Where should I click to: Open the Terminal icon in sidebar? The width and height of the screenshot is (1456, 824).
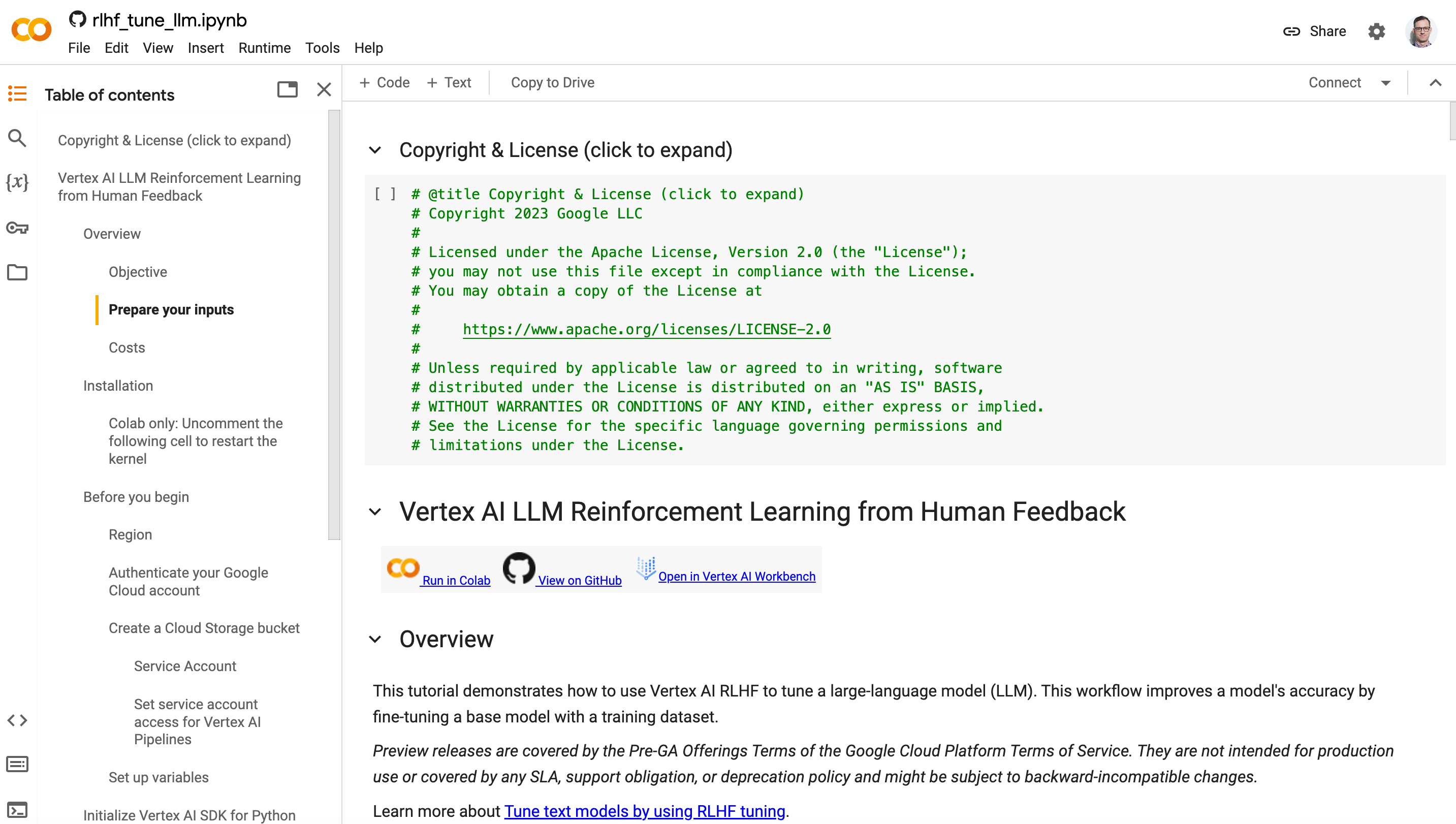point(17,810)
